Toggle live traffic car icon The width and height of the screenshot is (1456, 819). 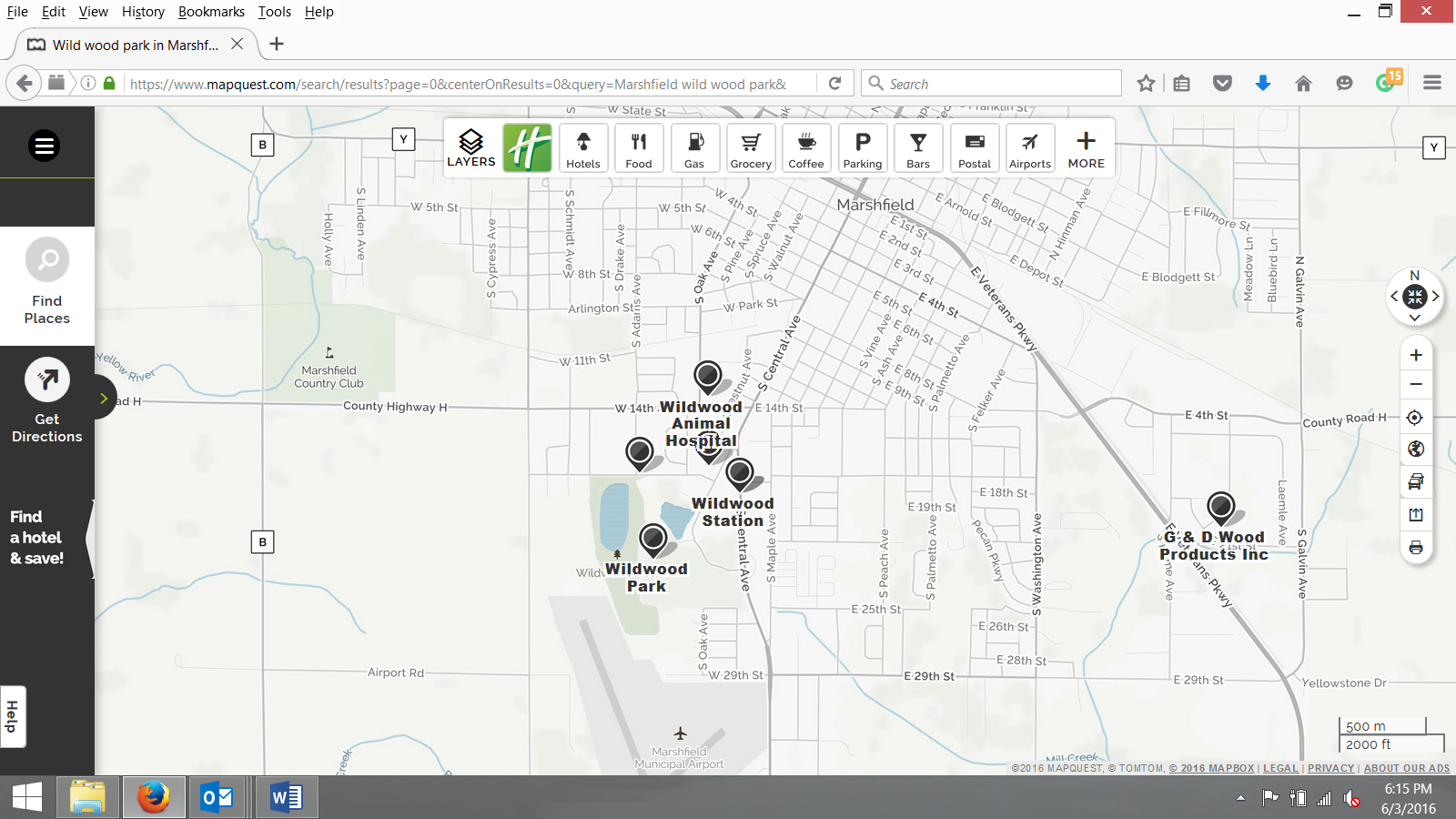point(1415,482)
